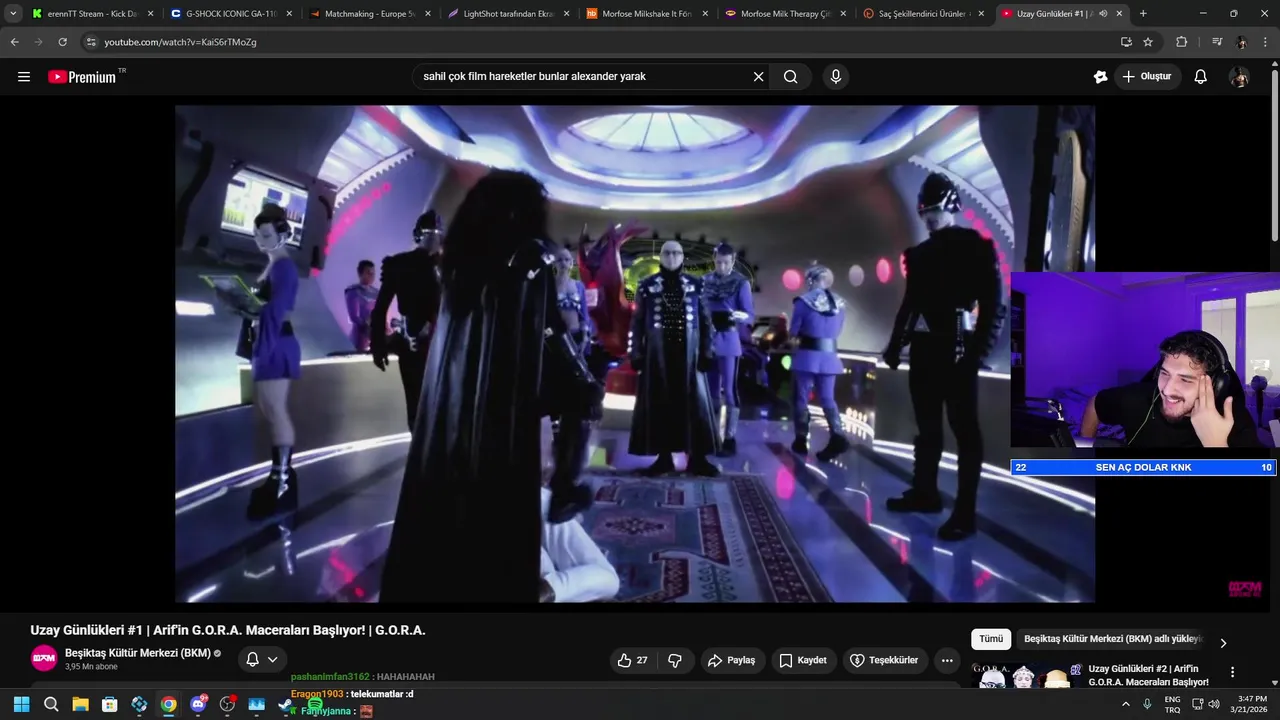Image resolution: width=1280 pixels, height=720 pixels.
Task: Open Windows Start menu
Action: click(21, 704)
